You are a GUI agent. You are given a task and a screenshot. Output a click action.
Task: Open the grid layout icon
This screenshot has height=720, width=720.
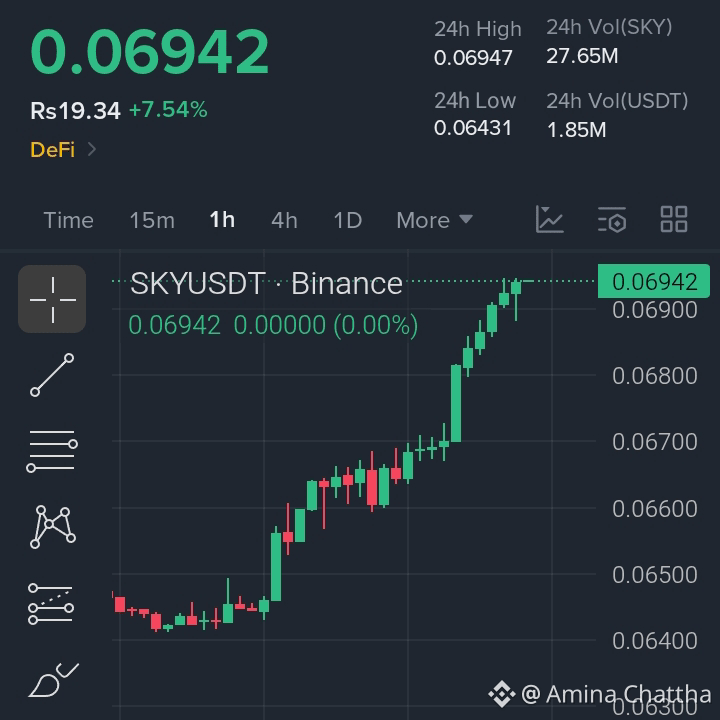(674, 219)
